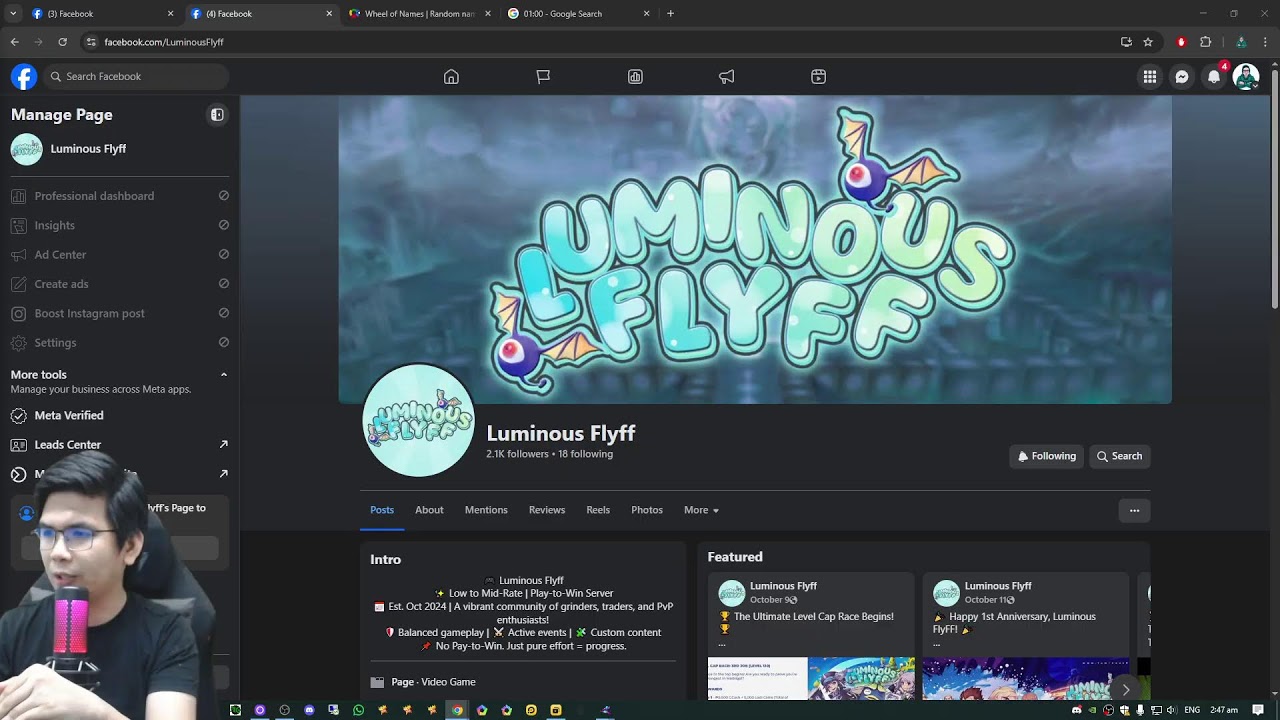
Task: Open The Ultimate Level Cap Race featured post
Action: 811,636
